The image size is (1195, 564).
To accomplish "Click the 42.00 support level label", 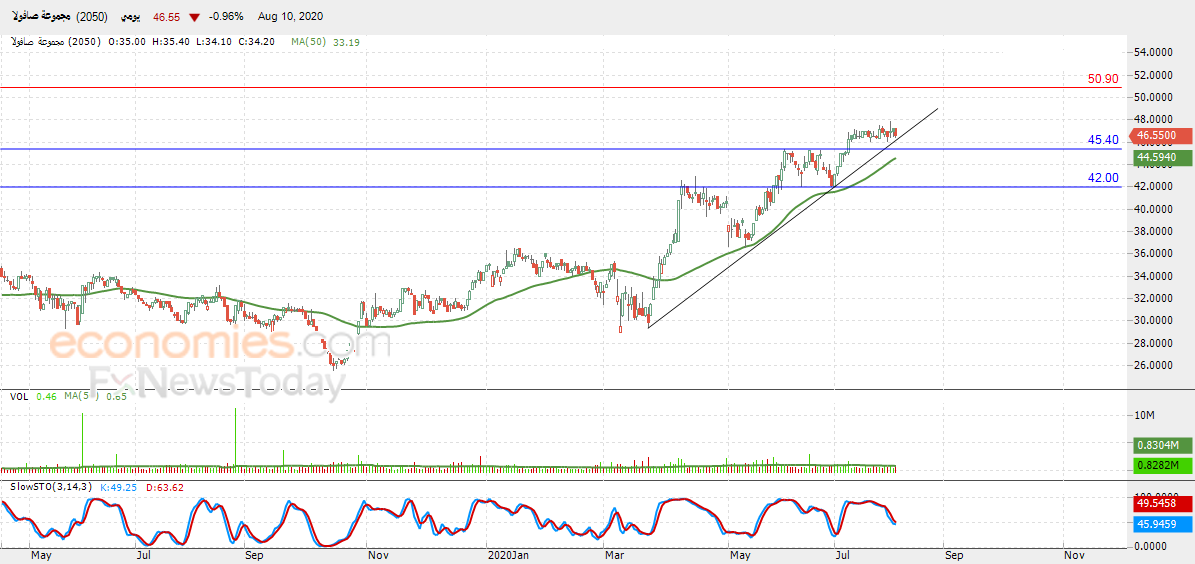I will coord(1103,177).
